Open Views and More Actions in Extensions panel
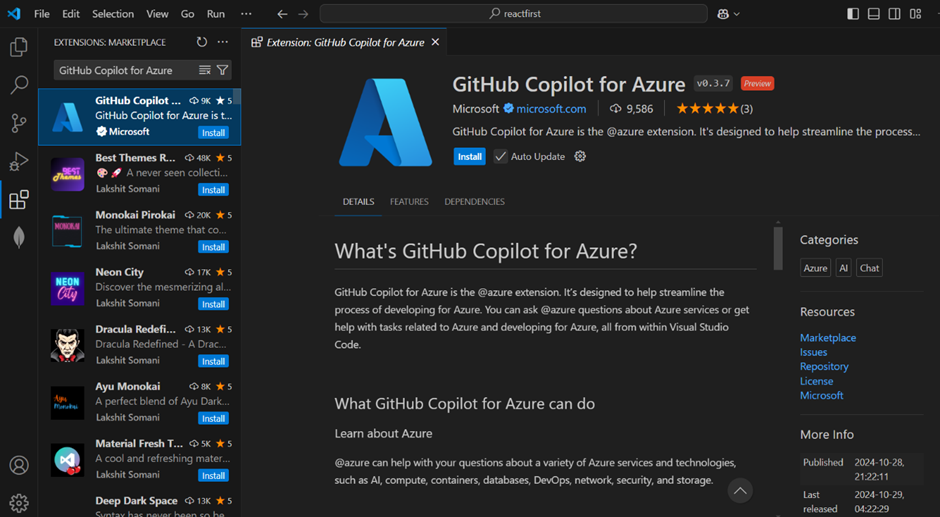 point(222,42)
